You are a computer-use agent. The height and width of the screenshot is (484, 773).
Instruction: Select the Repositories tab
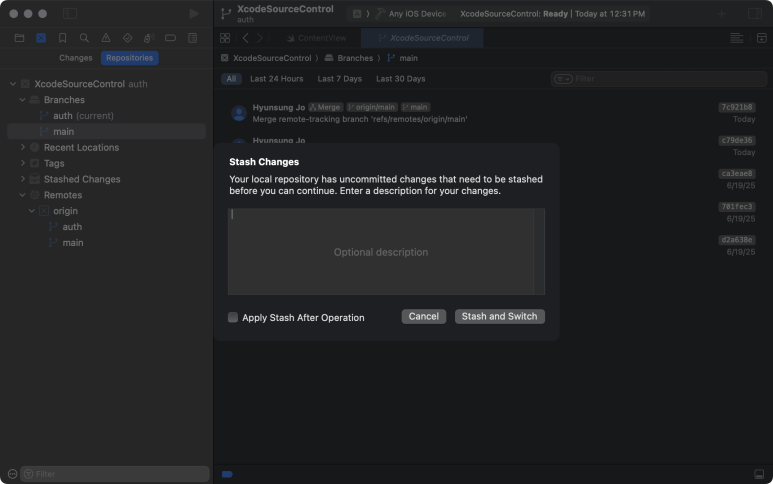[x=130, y=58]
